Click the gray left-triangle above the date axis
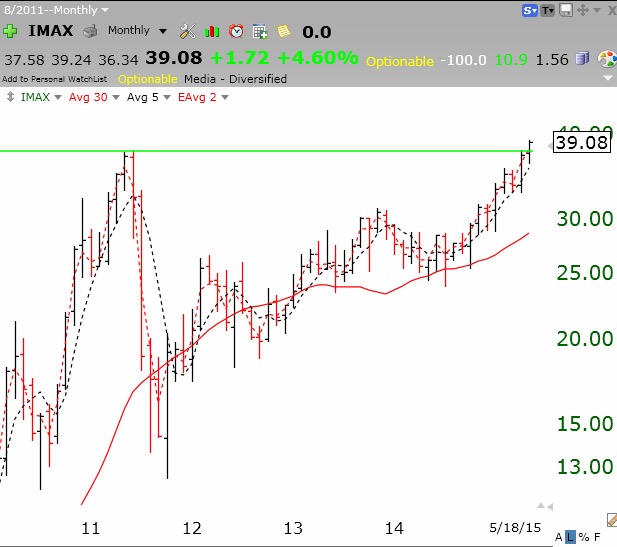This screenshot has height=547, width=617. point(550,506)
